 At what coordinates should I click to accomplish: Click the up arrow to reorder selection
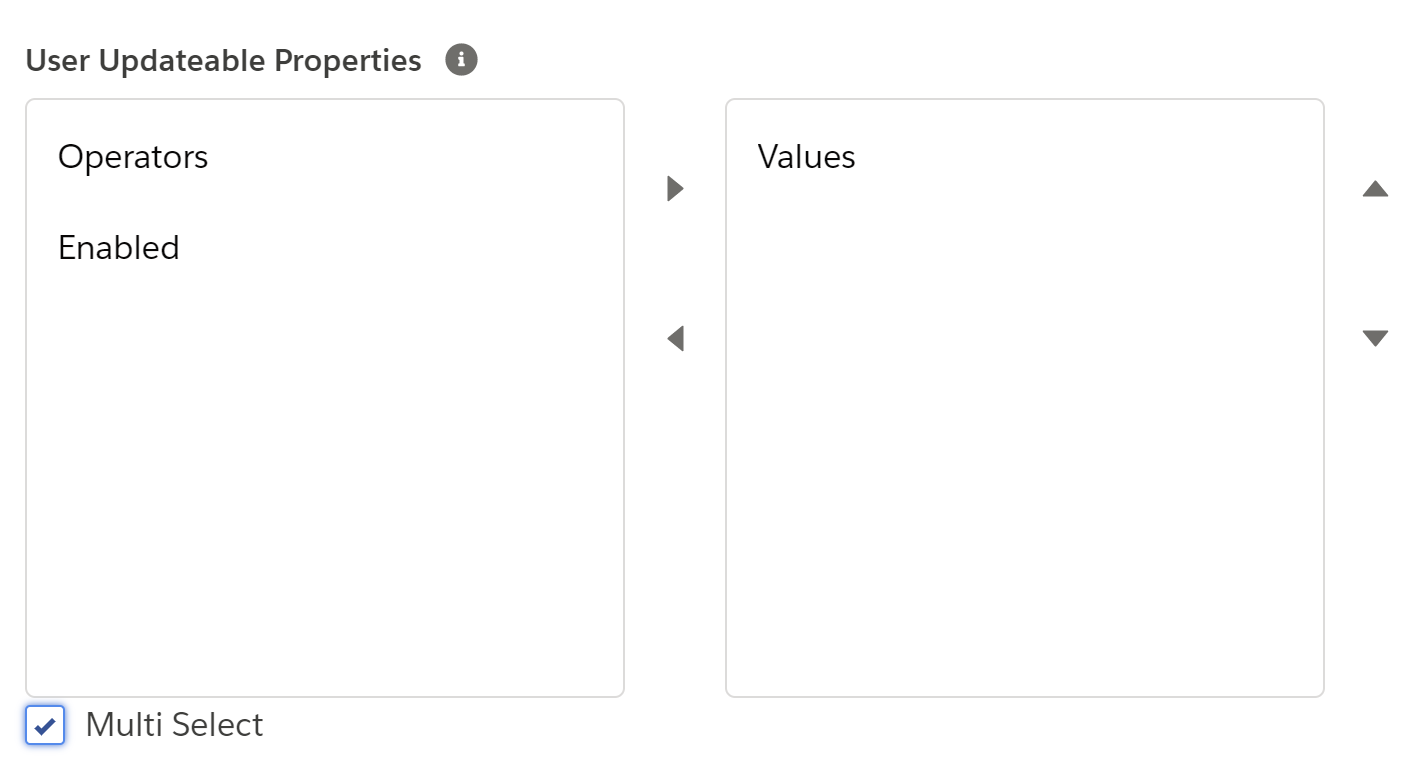click(1375, 189)
